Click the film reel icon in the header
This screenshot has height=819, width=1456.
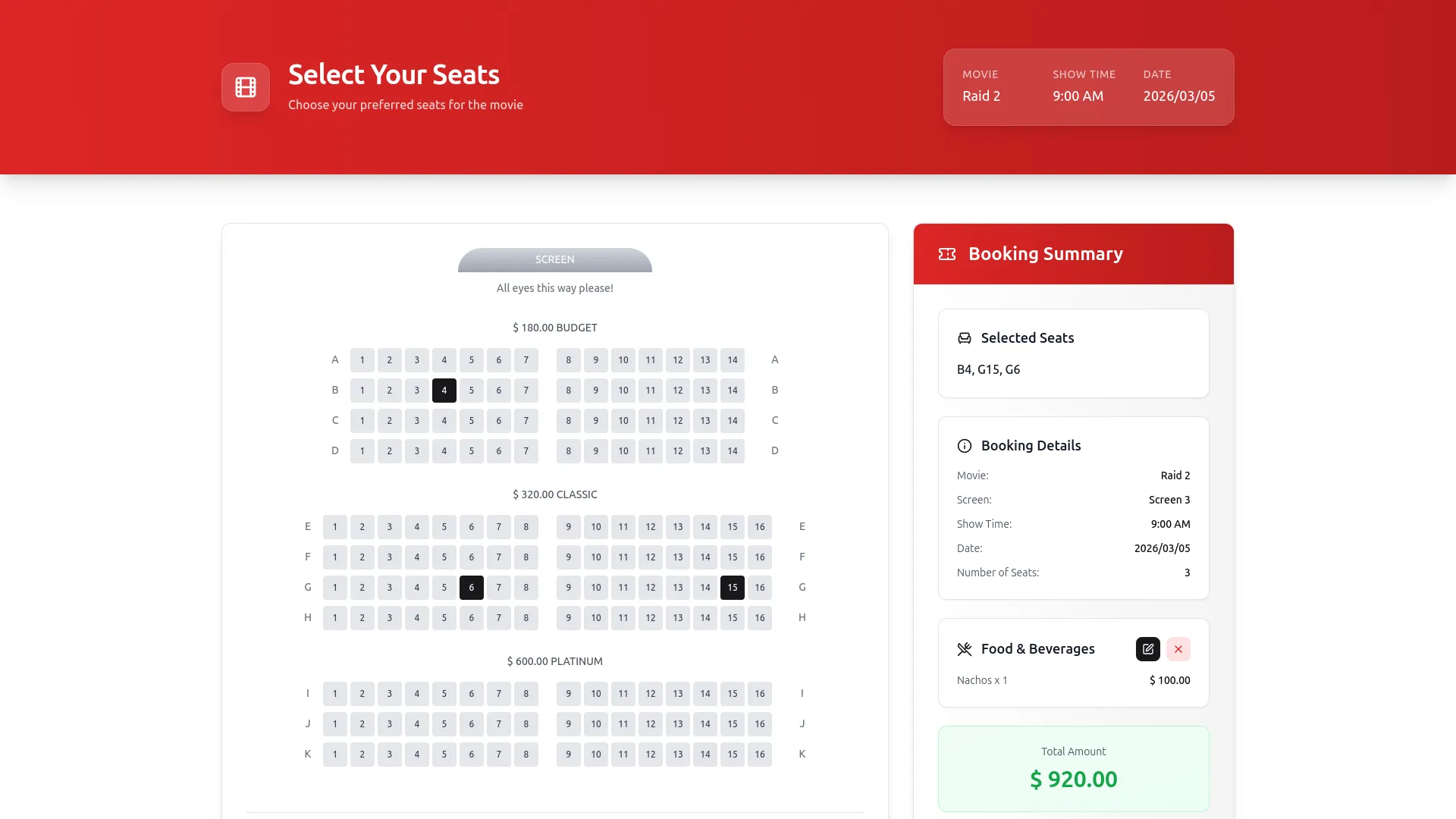(x=245, y=86)
